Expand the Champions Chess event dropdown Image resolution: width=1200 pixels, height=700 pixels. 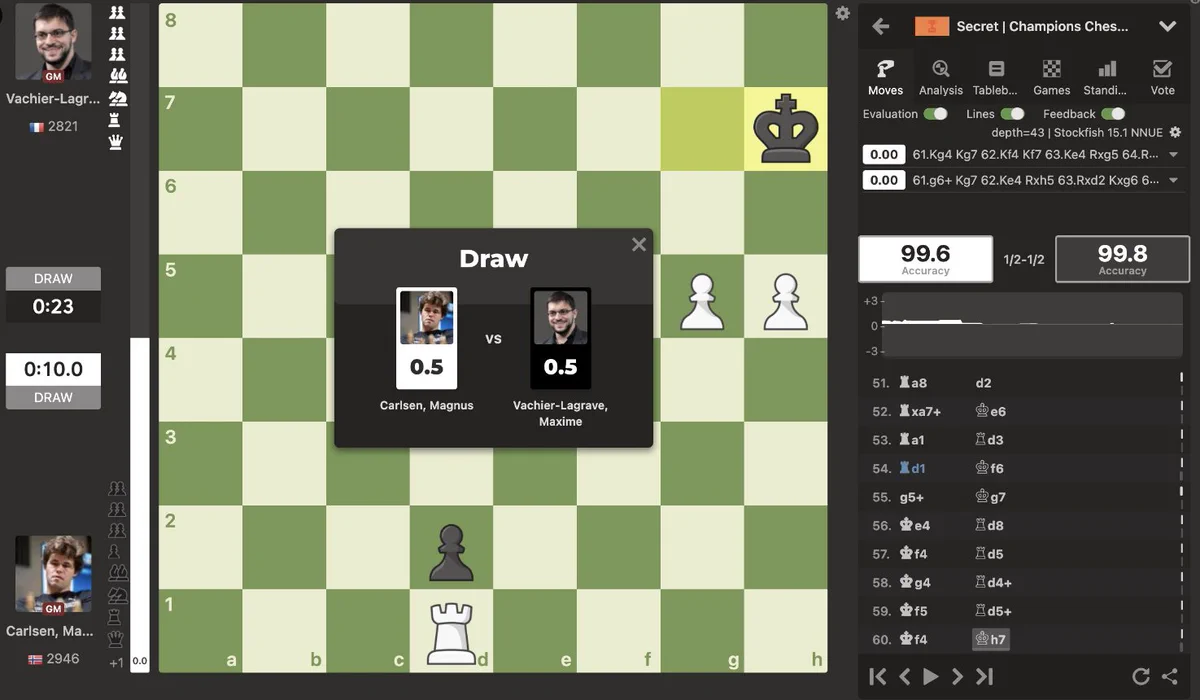click(1167, 27)
